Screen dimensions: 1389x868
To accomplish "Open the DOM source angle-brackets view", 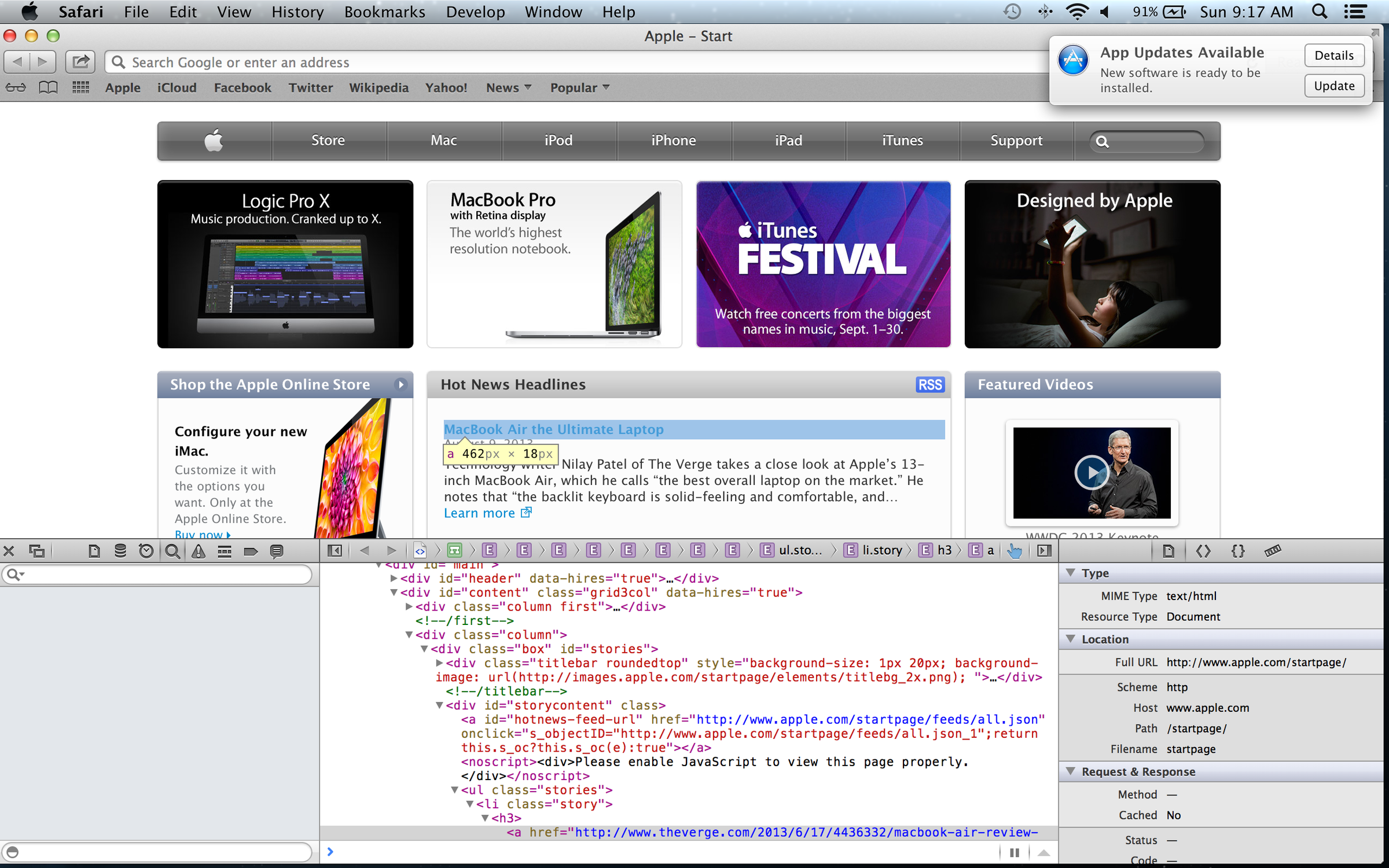I will pos(1203,550).
